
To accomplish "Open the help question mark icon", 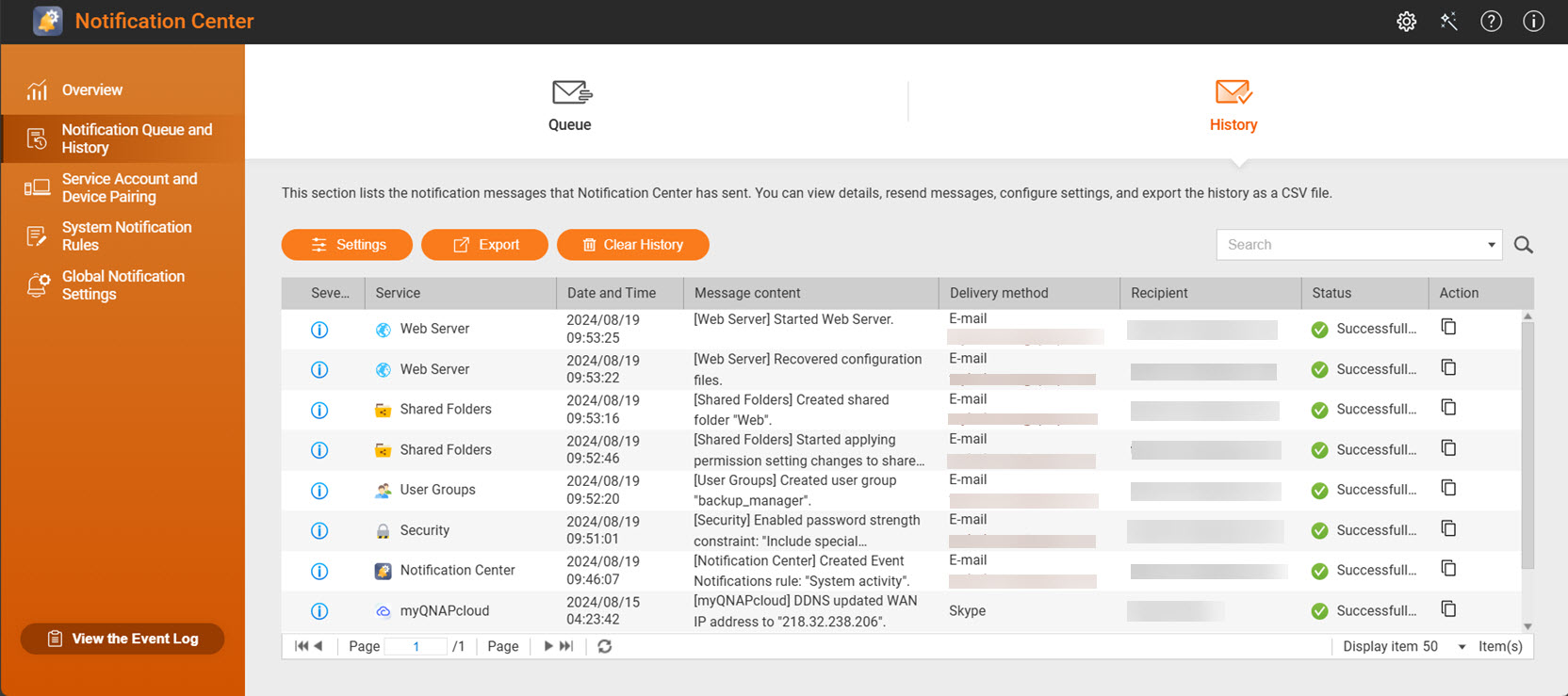I will [1491, 22].
